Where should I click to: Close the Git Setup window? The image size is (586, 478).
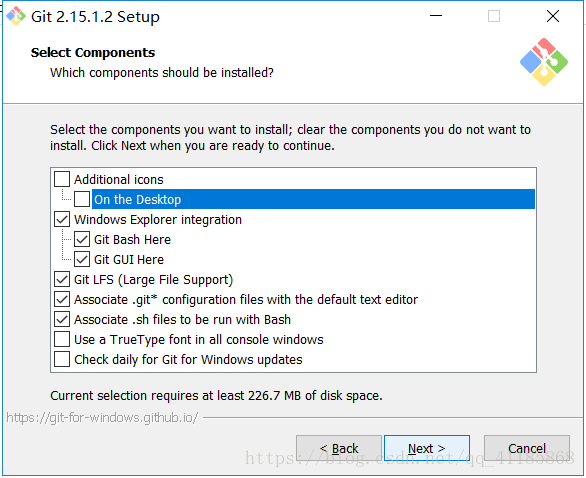click(553, 16)
